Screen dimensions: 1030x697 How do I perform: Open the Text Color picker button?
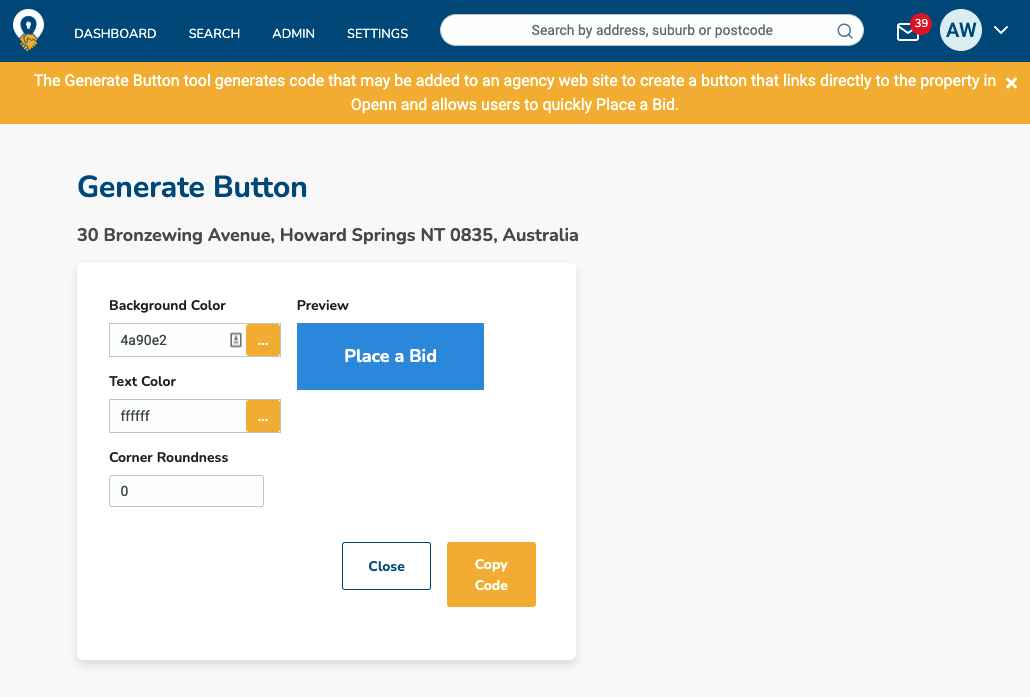(x=263, y=416)
